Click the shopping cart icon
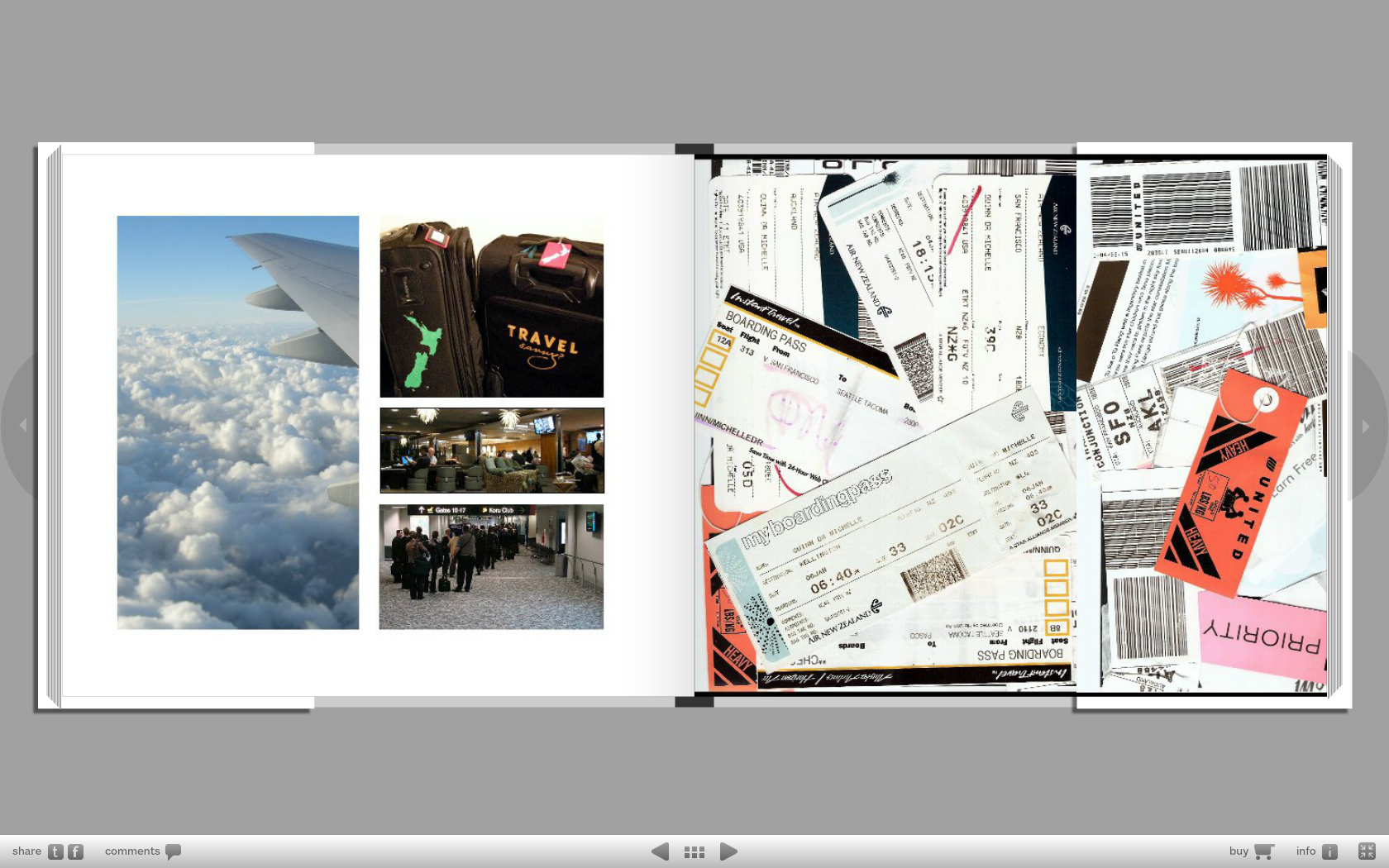Viewport: 1389px width, 868px height. (x=1263, y=851)
